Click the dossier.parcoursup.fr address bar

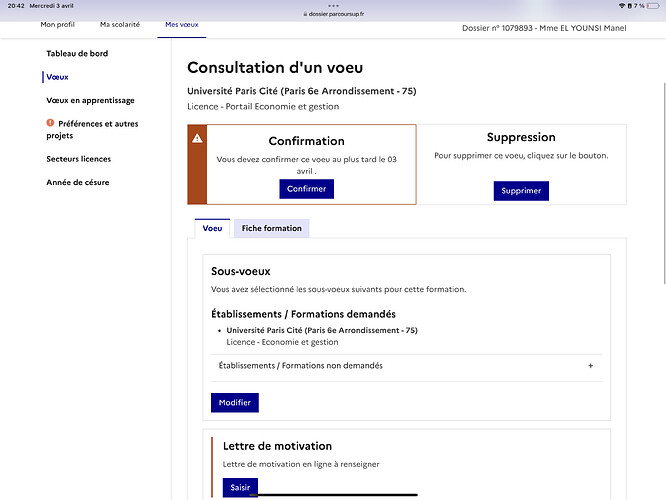(x=333, y=14)
